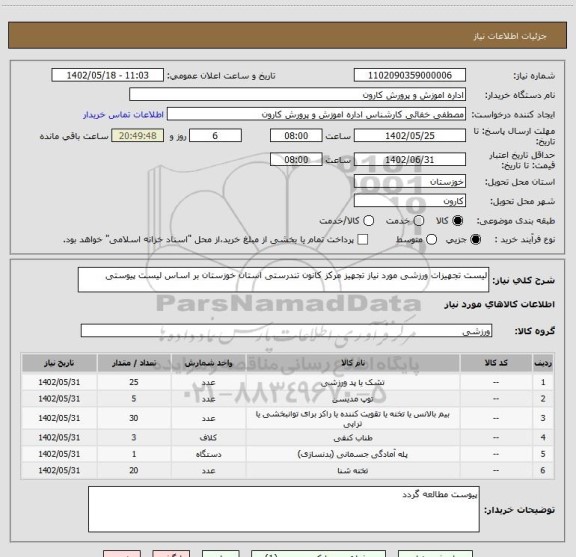
Task: Click the شرح کلی نیاز description box
Action: 283,280
